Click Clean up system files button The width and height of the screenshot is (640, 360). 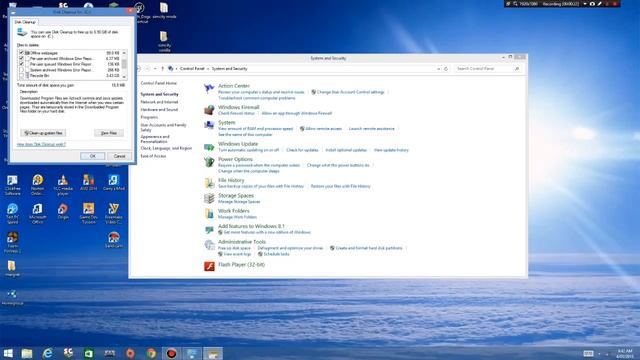[43, 133]
